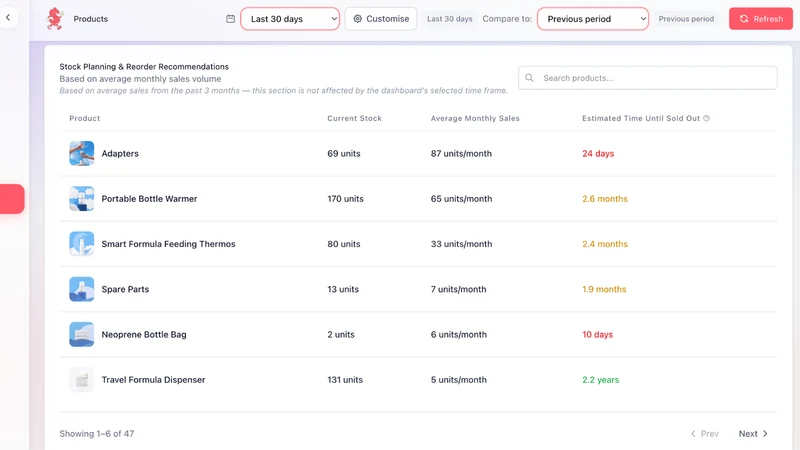Click the Previous period grey badge
The image size is (800, 450).
(x=686, y=19)
